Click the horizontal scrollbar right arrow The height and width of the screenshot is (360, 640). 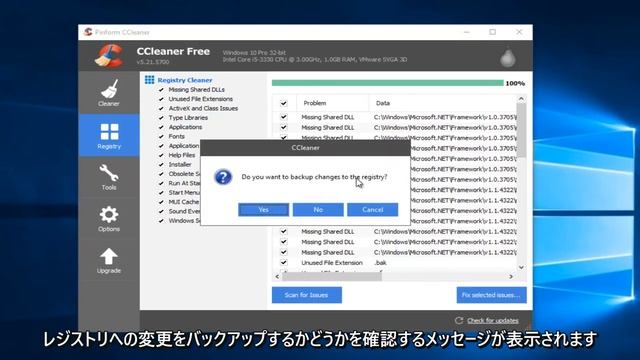coord(511,277)
